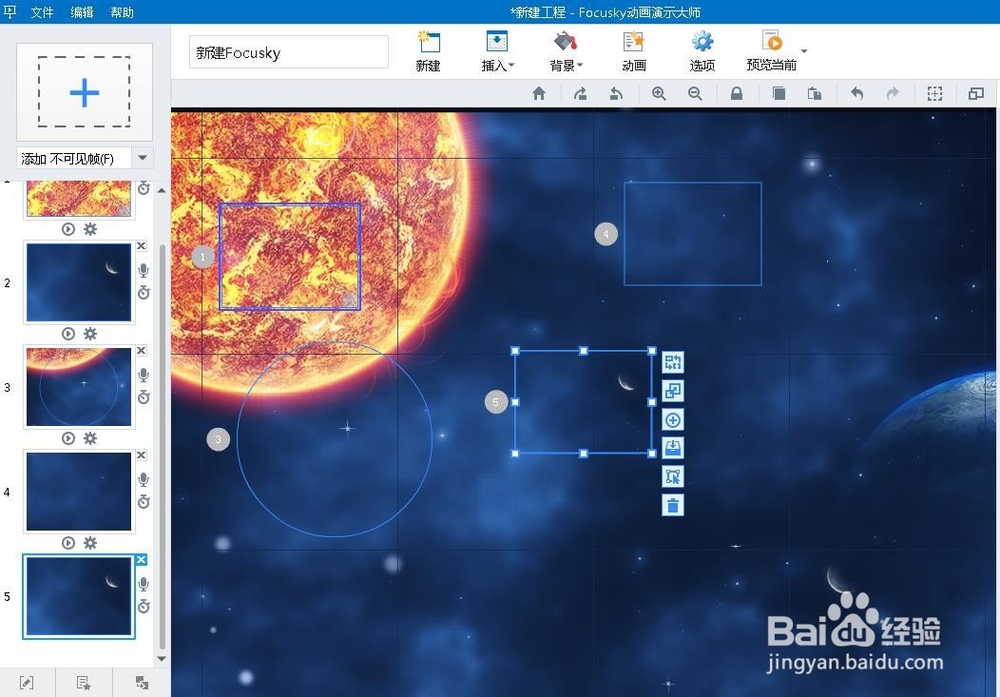1000x697 pixels.
Task: Zoom out using the magnifier minus icon
Action: 695,94
